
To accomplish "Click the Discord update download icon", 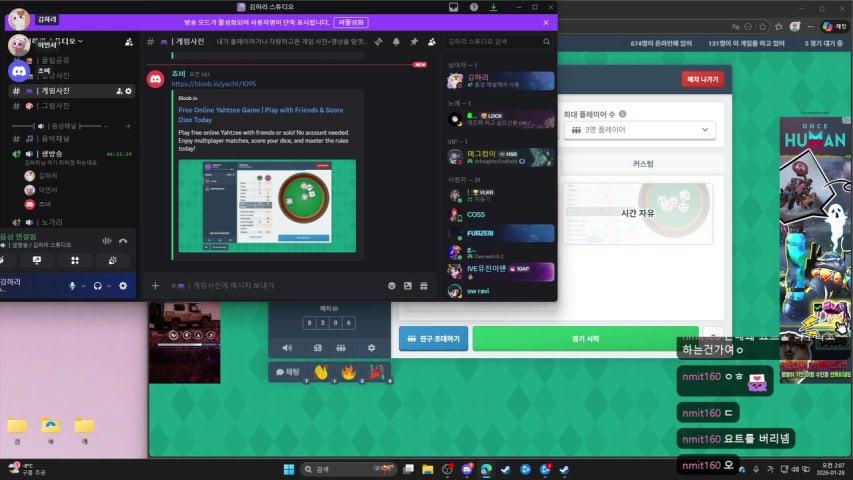I will pyautogui.click(x=493, y=7).
